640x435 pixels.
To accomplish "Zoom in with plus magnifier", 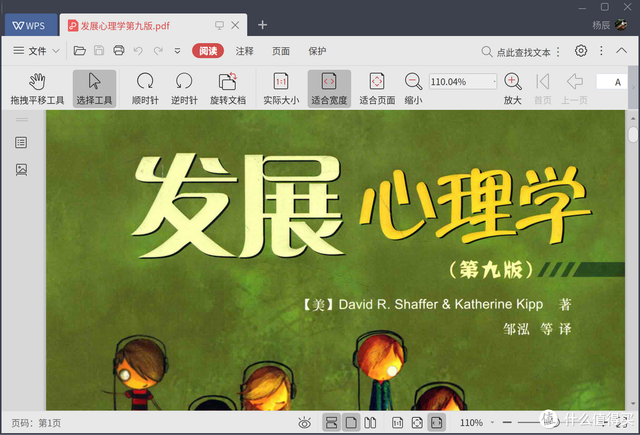I will (x=512, y=89).
